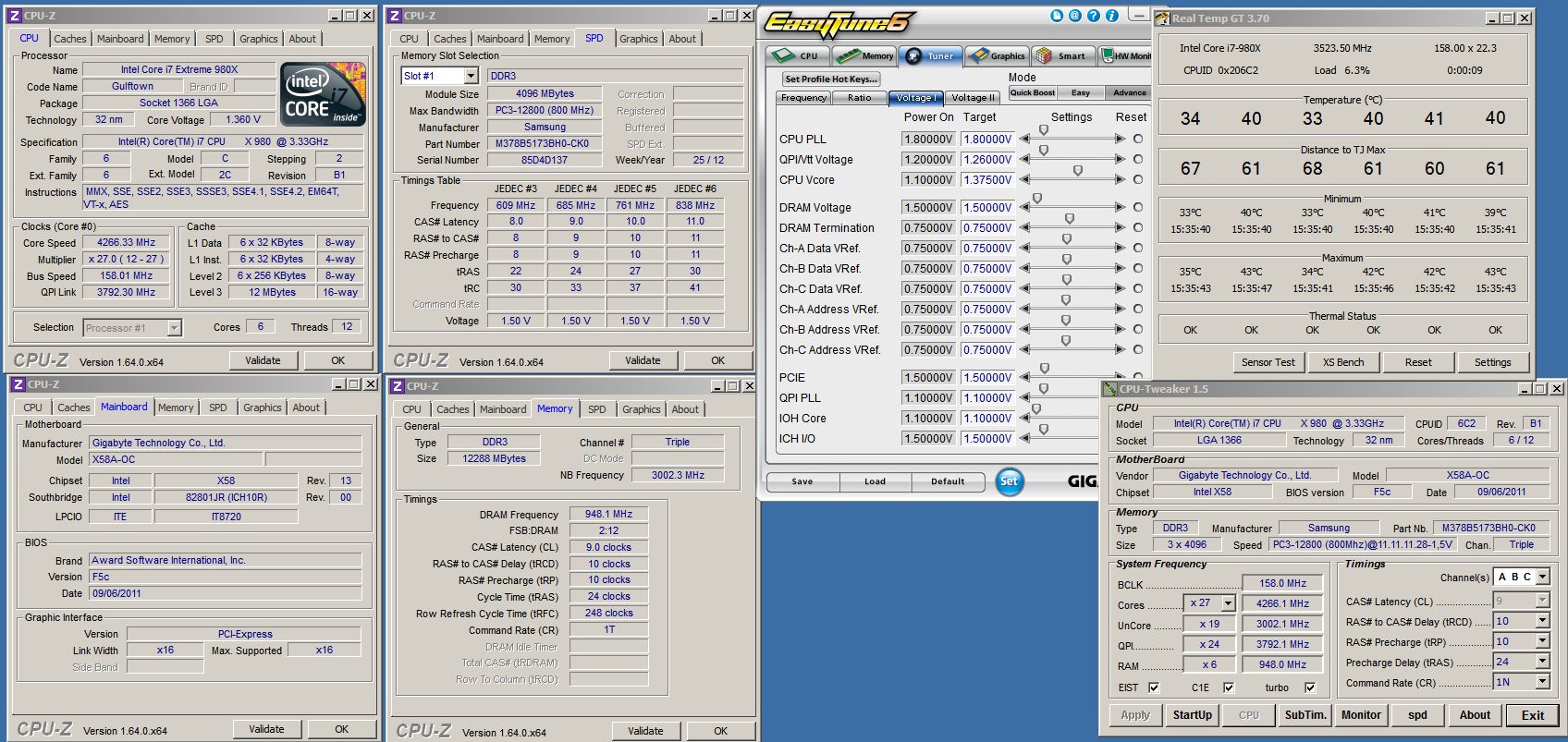Open the Slot #1 dropdown in CPU-Z SPD
This screenshot has height=742, width=1568.
472,76
